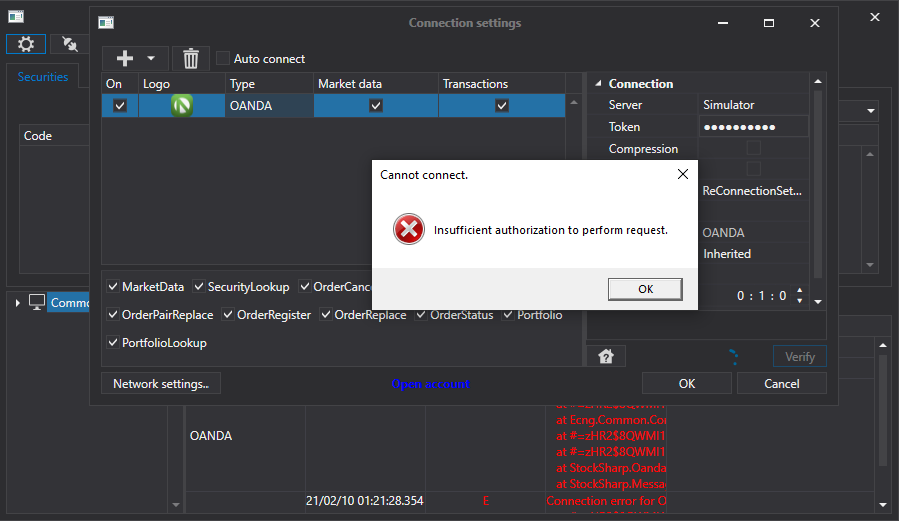Collapse the Connection property group

pos(597,84)
